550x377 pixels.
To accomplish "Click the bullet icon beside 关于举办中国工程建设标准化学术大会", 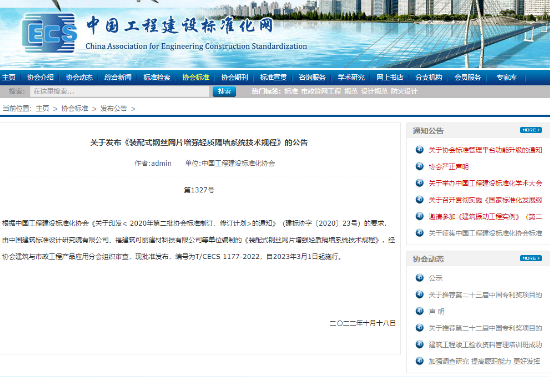I will click(420, 183).
